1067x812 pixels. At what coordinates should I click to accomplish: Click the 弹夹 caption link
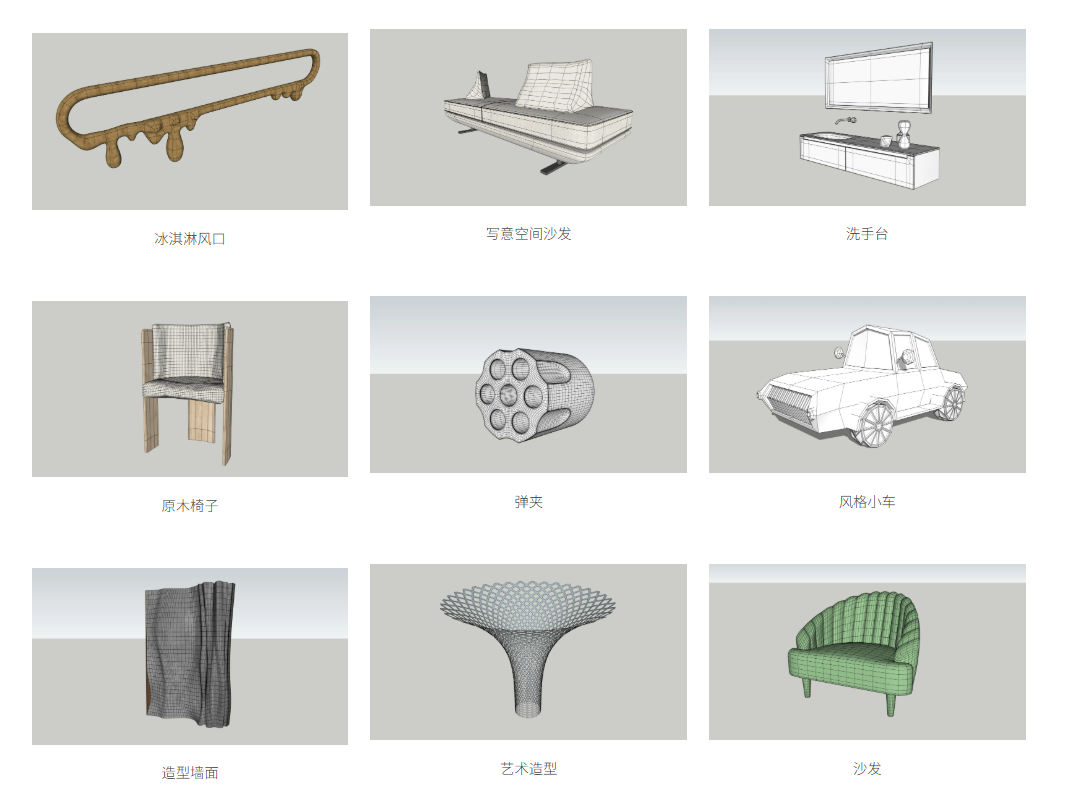coord(528,502)
